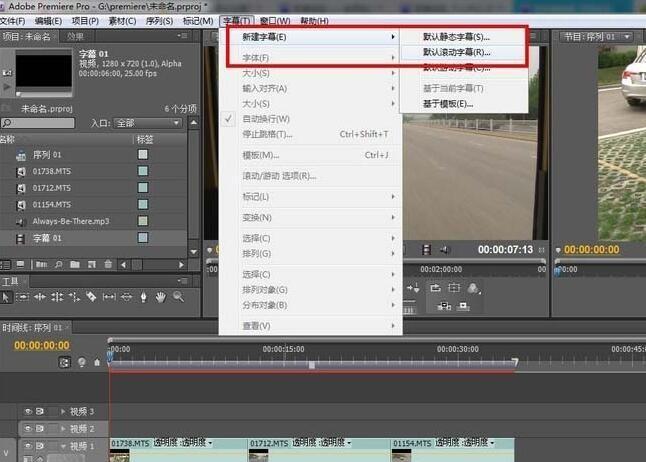Collapse the 视频 1 track
This screenshot has height=462, width=646.
point(63,446)
